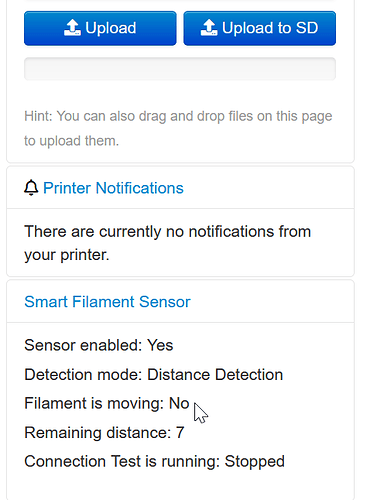Screen dimensions: 366x500
Task: Click the Filament is moving: No status
Action: (107, 403)
